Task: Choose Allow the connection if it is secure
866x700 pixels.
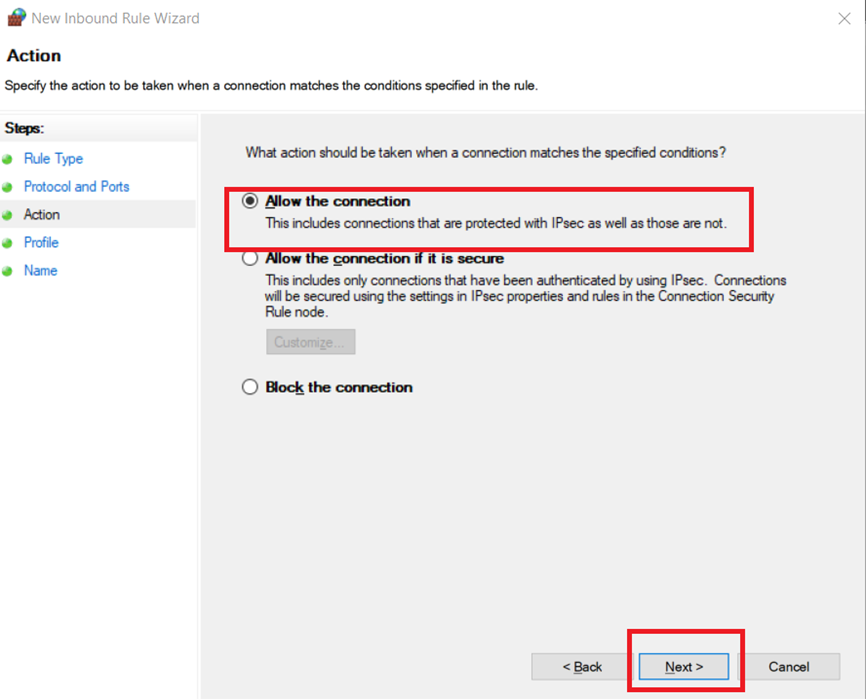Action: tap(250, 258)
